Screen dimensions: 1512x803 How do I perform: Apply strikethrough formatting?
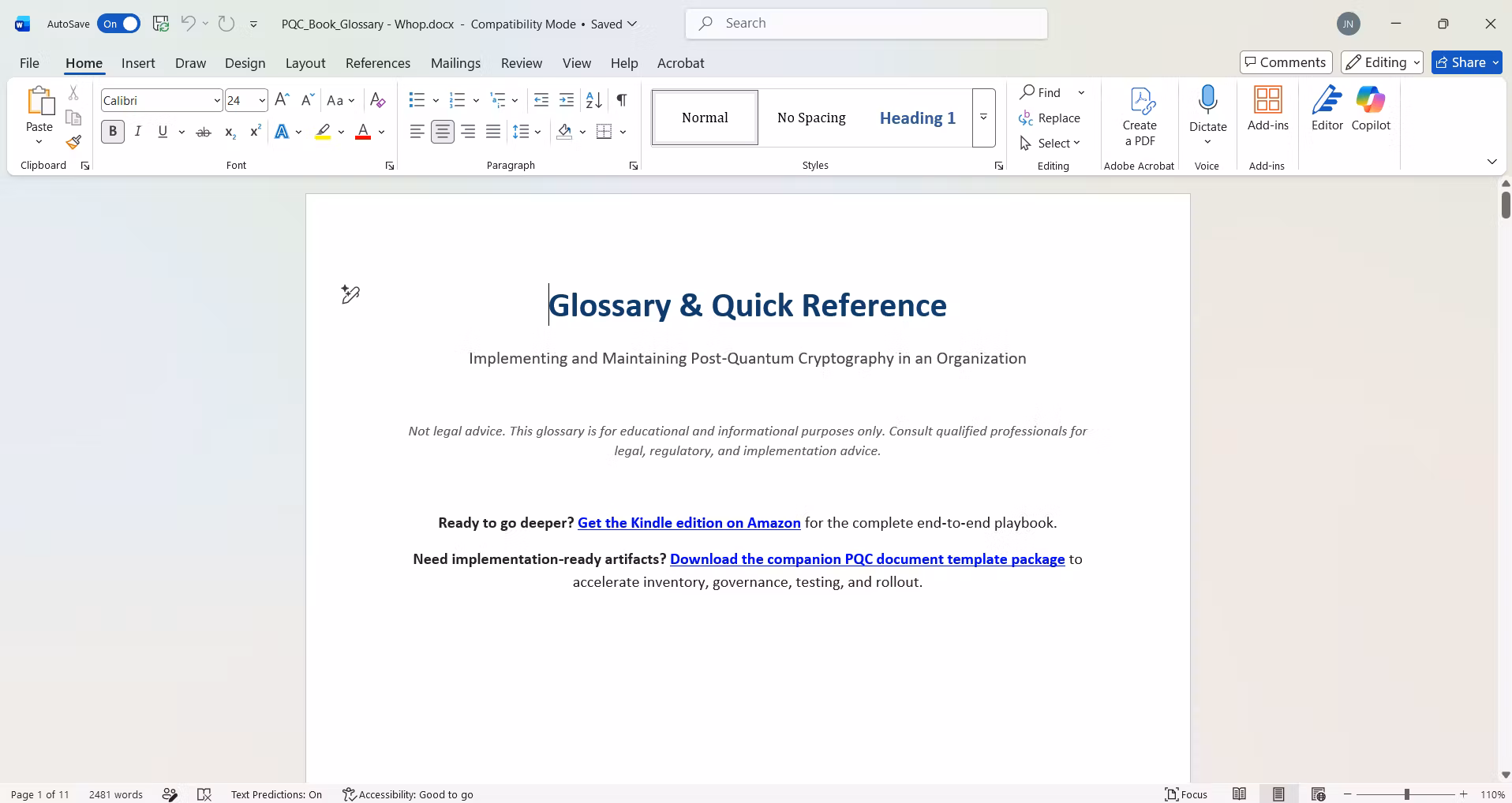pos(204,132)
